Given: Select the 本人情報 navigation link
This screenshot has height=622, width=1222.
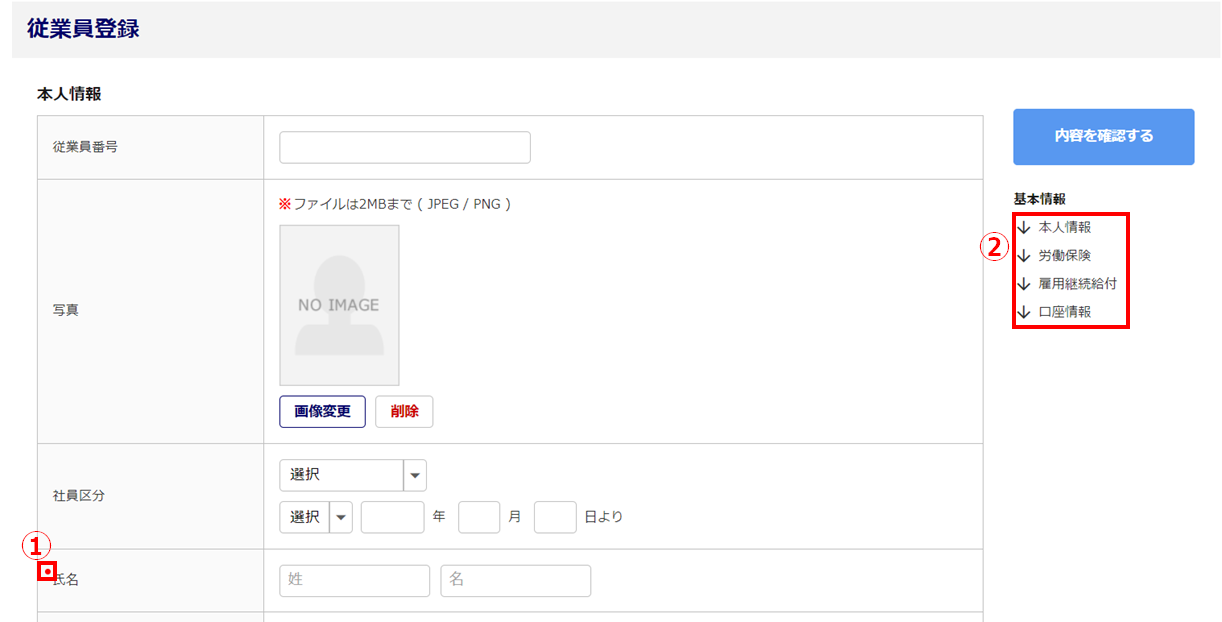Looking at the screenshot, I should point(1064,228).
